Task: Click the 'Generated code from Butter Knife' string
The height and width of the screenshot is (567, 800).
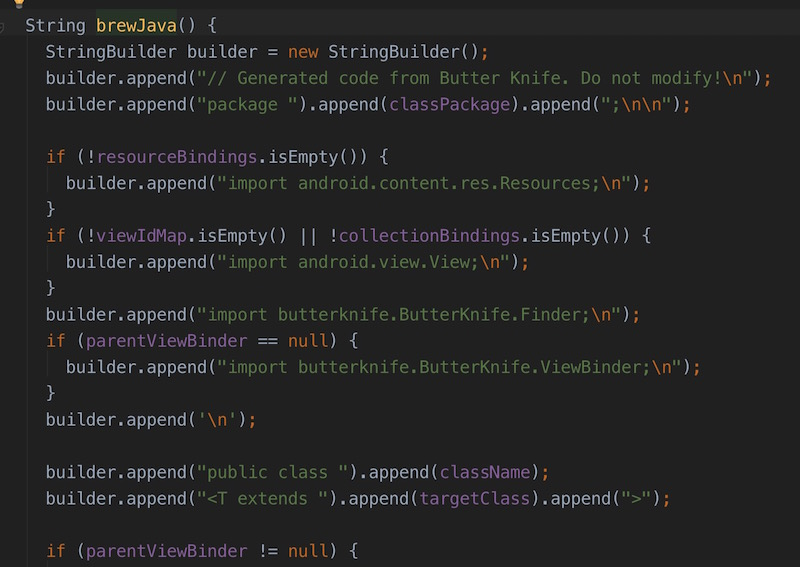Action: point(474,78)
